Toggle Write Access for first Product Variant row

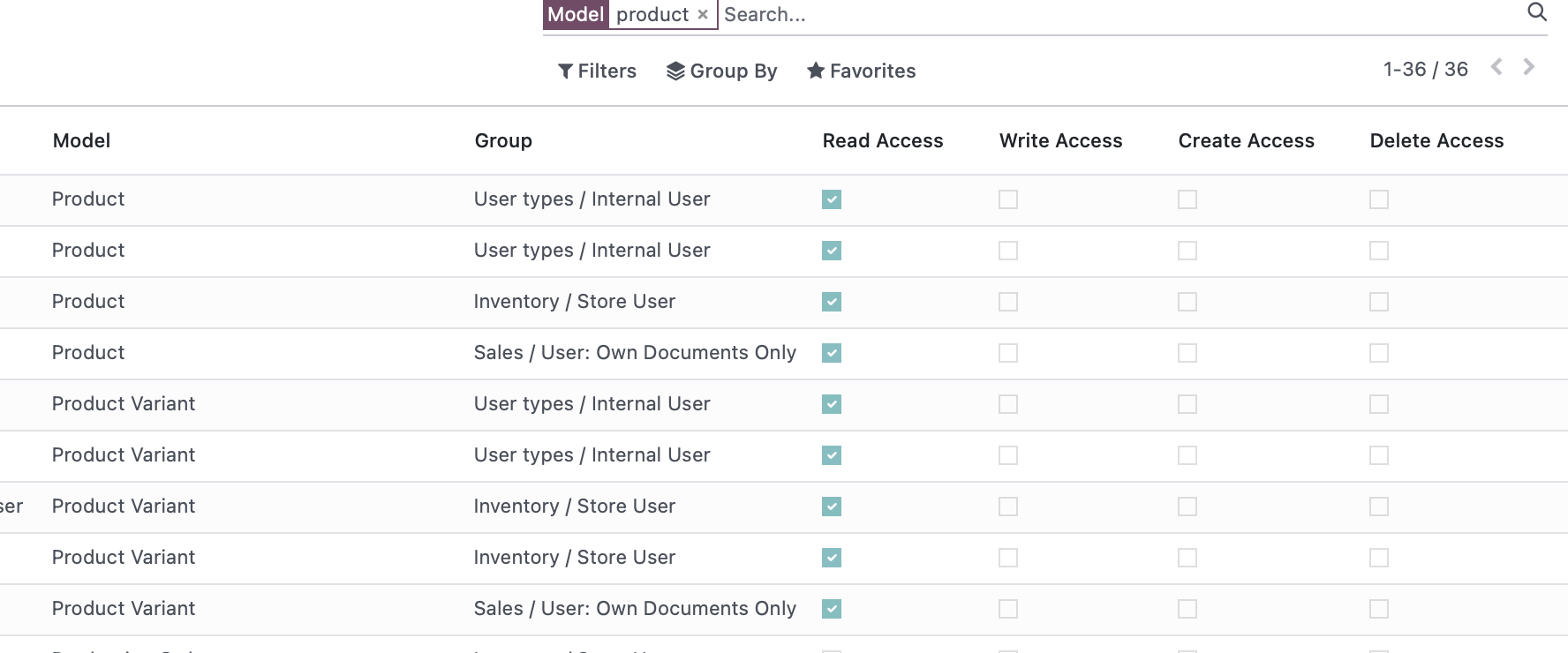pos(1008,404)
